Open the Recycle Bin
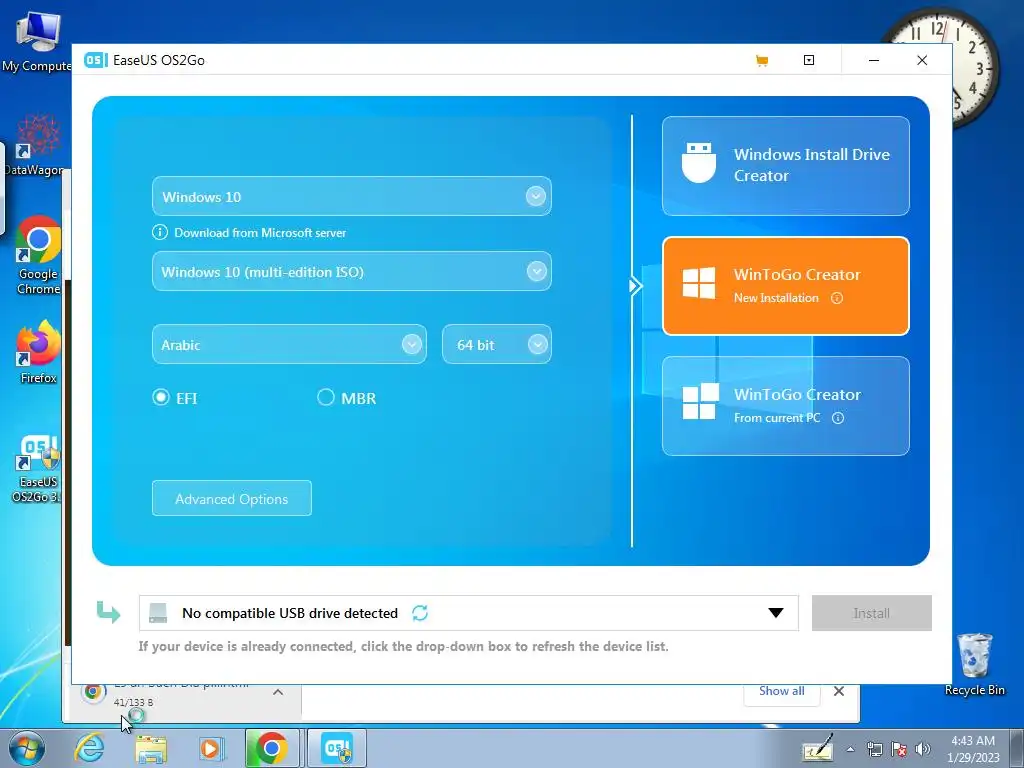The image size is (1024, 768). pyautogui.click(x=974, y=664)
